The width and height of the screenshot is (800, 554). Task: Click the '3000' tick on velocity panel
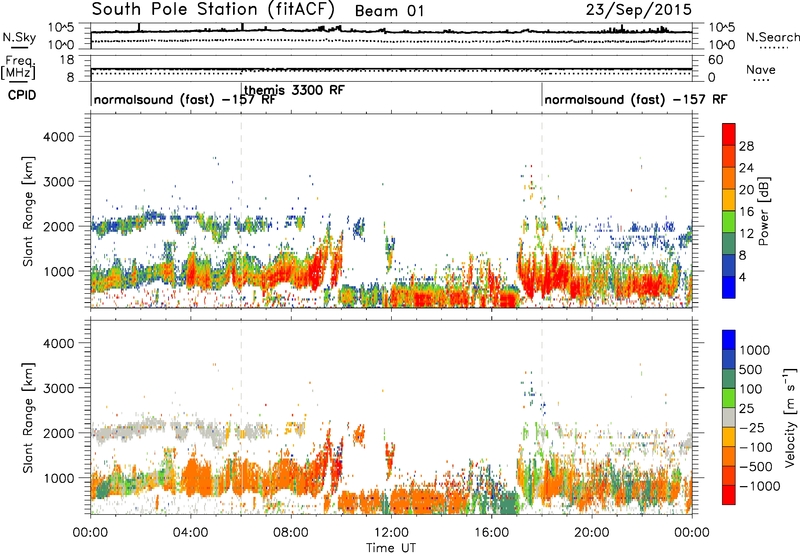pos(58,388)
